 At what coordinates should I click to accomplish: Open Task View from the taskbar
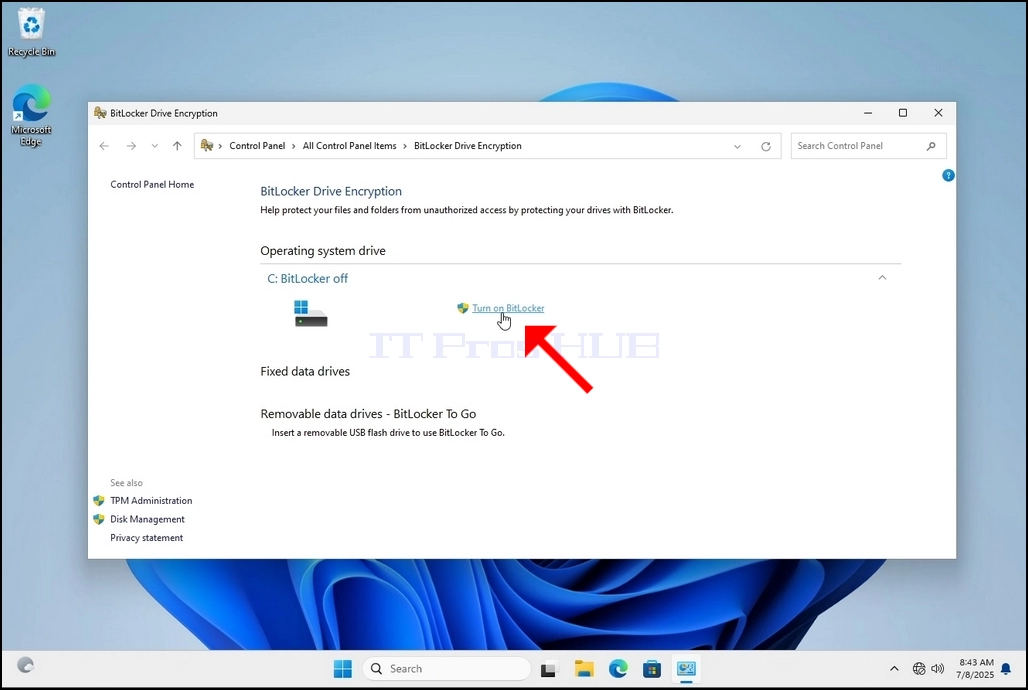tap(548, 669)
